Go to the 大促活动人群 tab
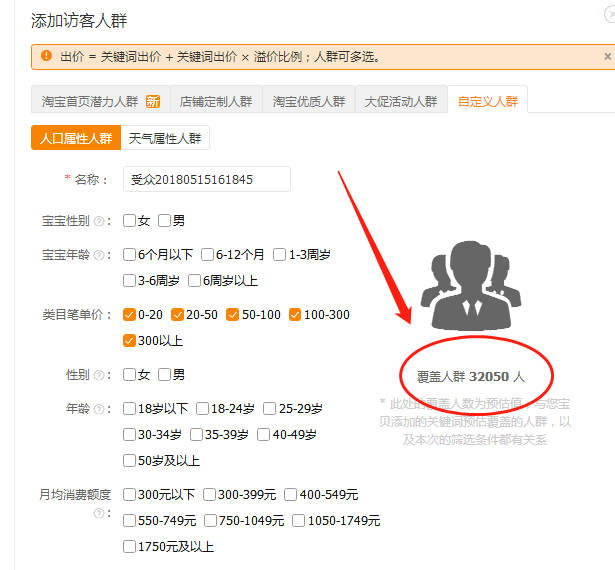This screenshot has height=570, width=615. tap(401, 101)
